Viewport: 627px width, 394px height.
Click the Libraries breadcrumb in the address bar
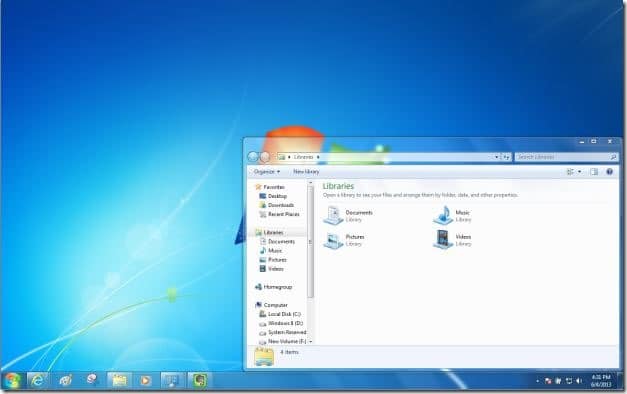(x=304, y=157)
